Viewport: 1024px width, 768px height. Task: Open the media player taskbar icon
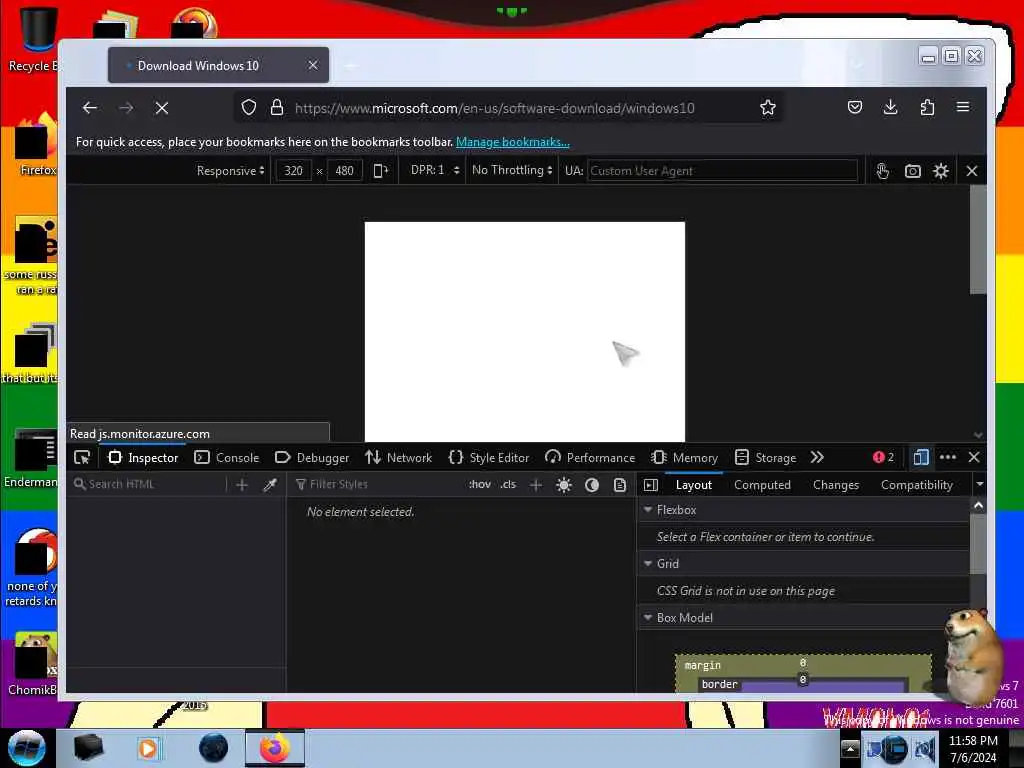pyautogui.click(x=148, y=748)
